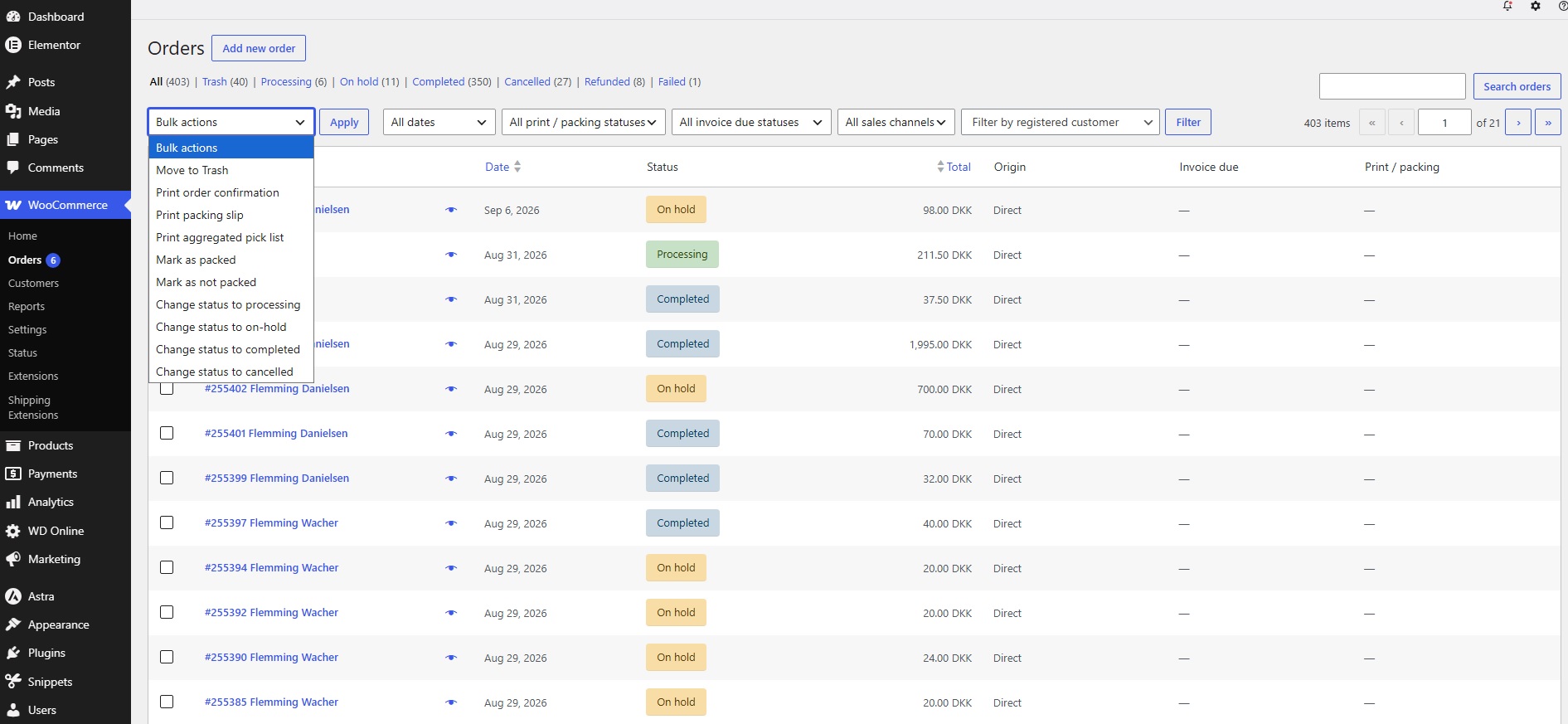Preview order #255402 eye icon
Image resolution: width=1568 pixels, height=724 pixels.
pos(451,389)
